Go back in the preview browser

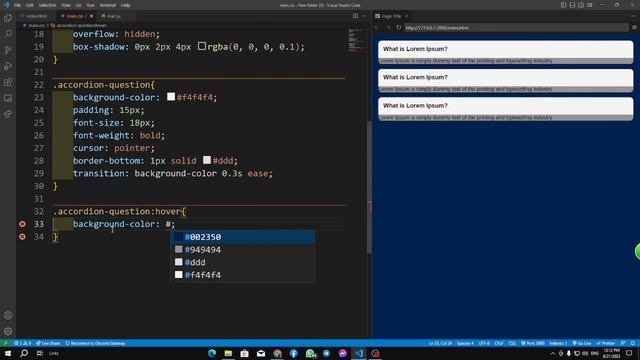click(377, 27)
